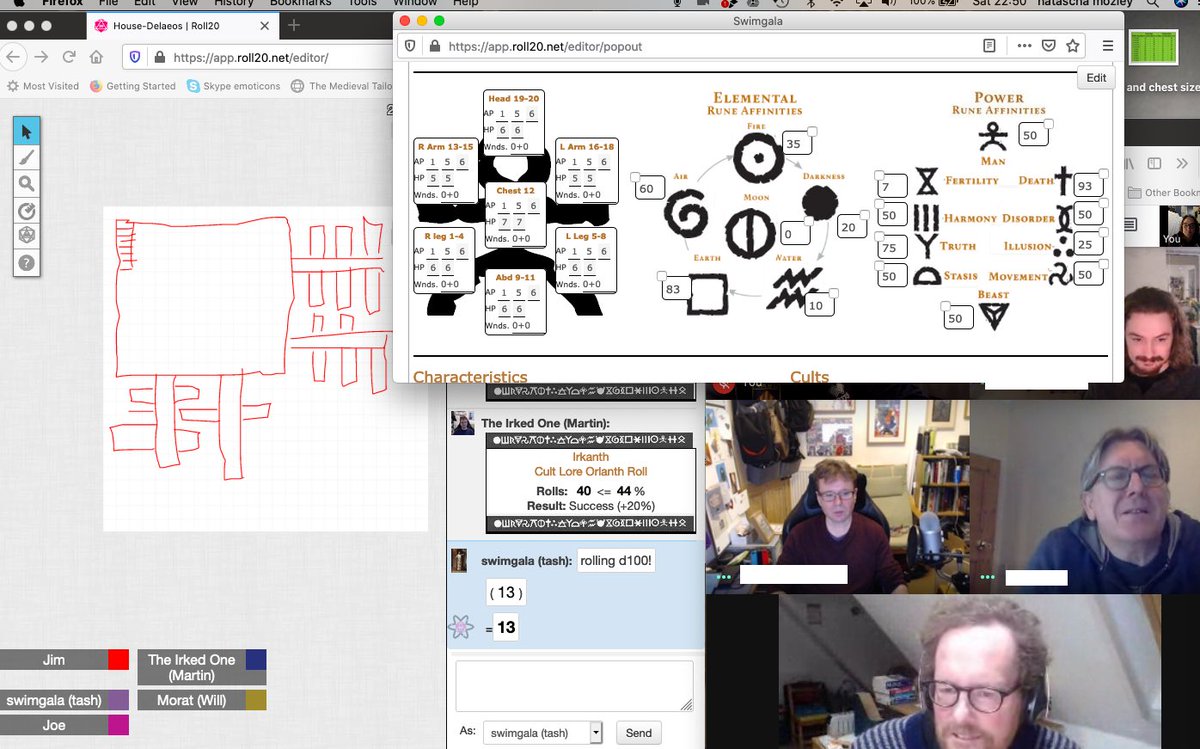Click the Irkanth name in roll card
The image size is (1200, 749).
(589, 457)
